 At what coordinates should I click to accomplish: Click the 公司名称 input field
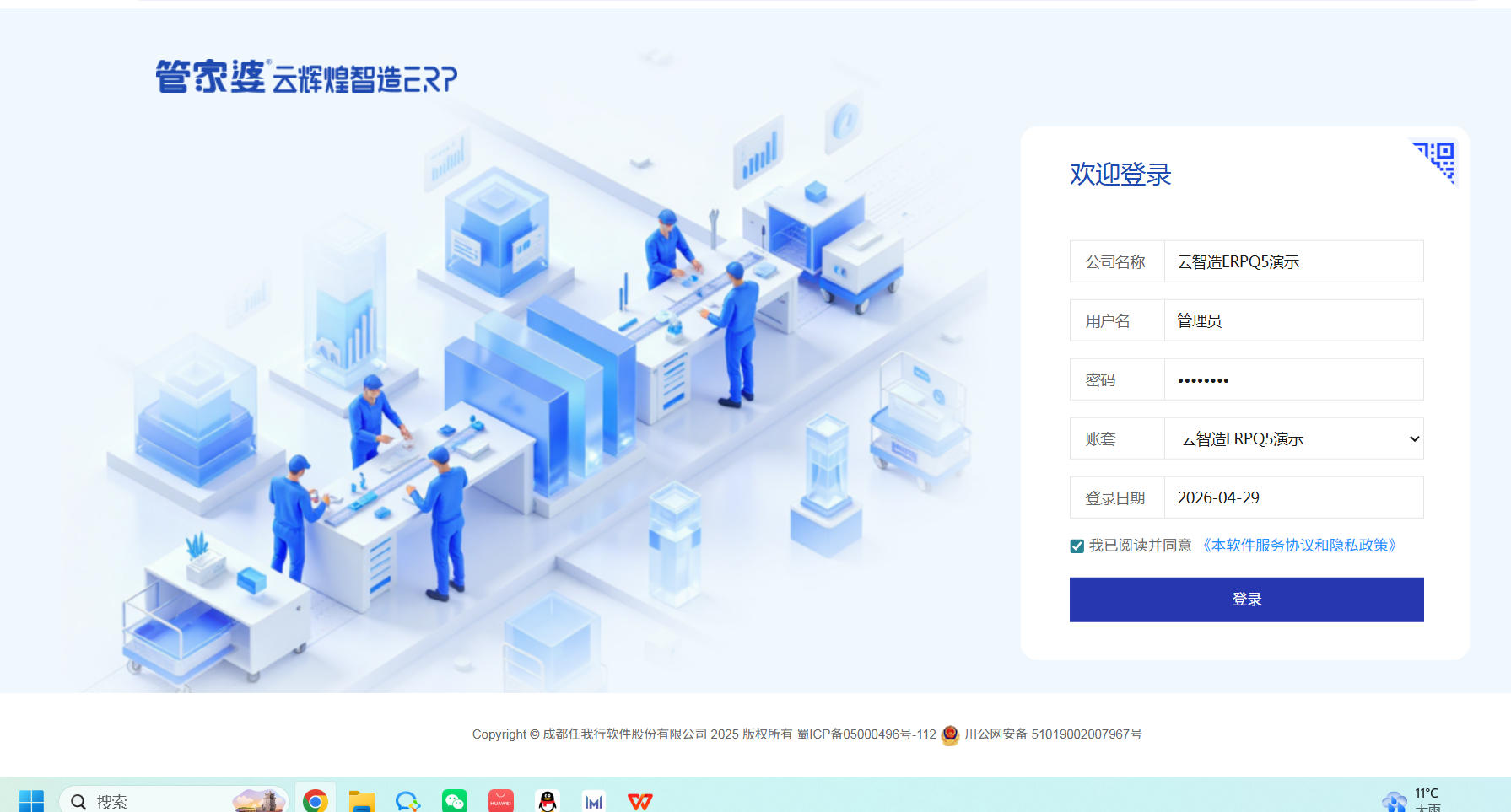coord(1293,261)
